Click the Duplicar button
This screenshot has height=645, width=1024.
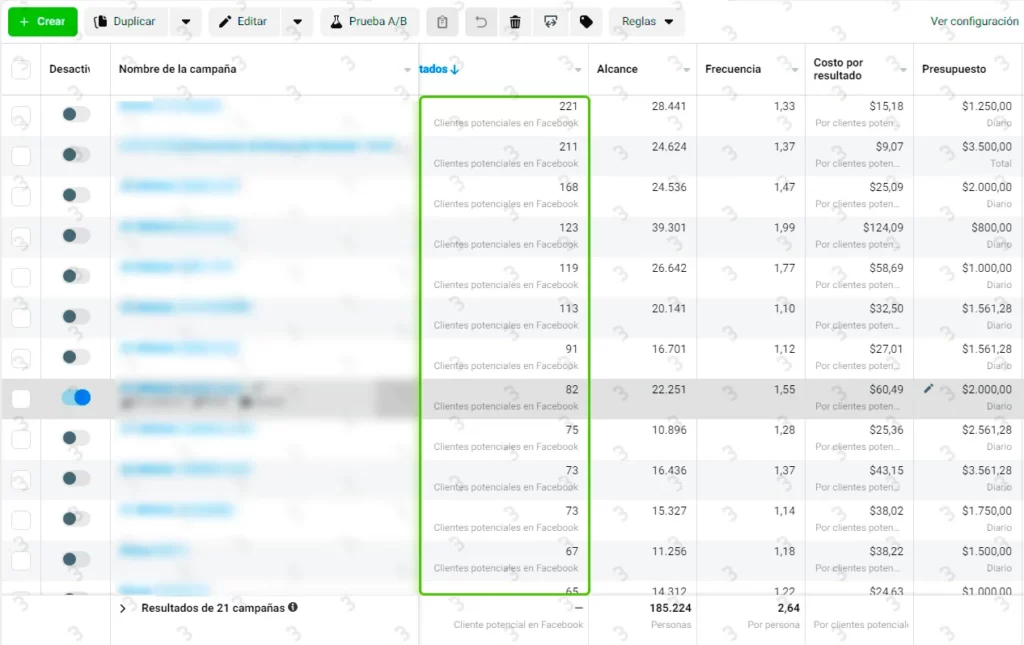click(126, 21)
